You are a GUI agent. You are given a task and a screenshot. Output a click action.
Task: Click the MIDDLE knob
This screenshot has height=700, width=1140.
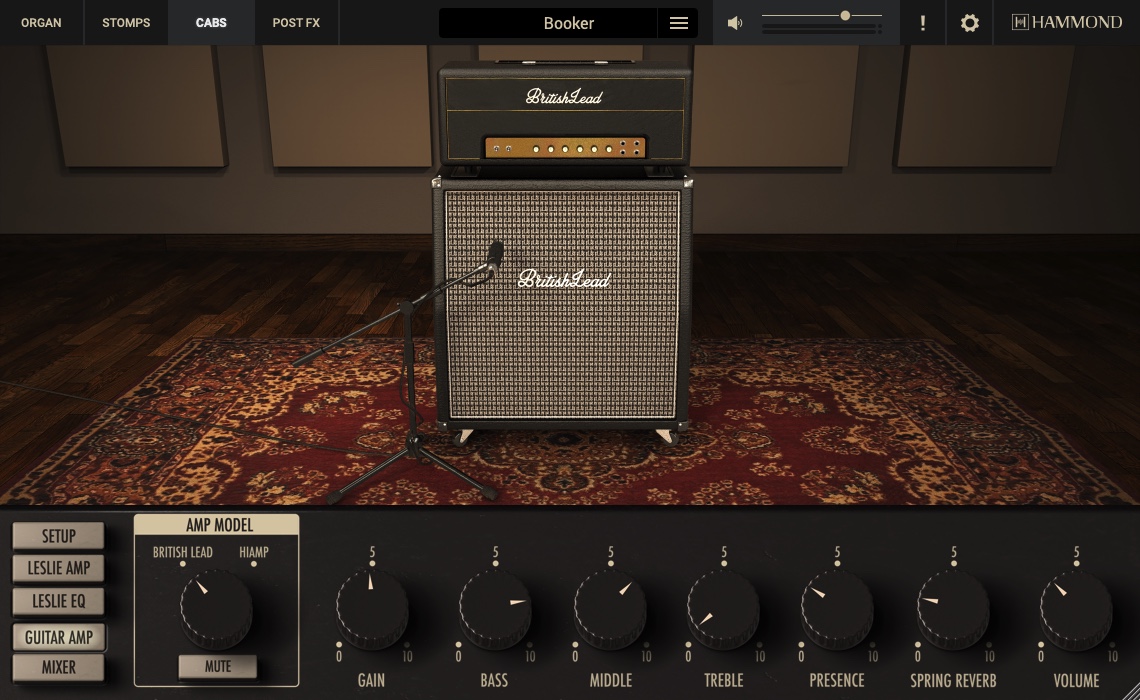tap(610, 610)
